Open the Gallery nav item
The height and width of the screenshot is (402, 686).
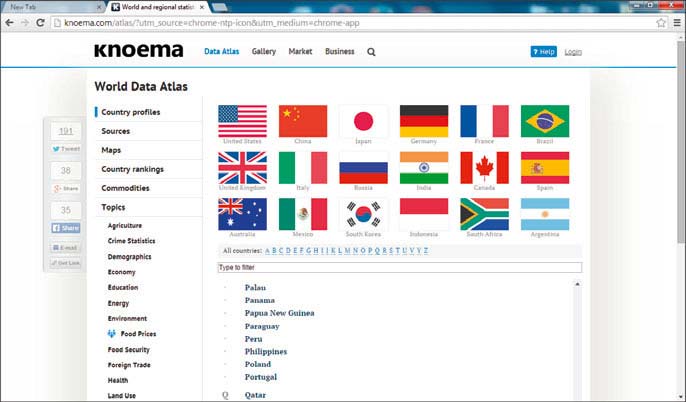(264, 52)
